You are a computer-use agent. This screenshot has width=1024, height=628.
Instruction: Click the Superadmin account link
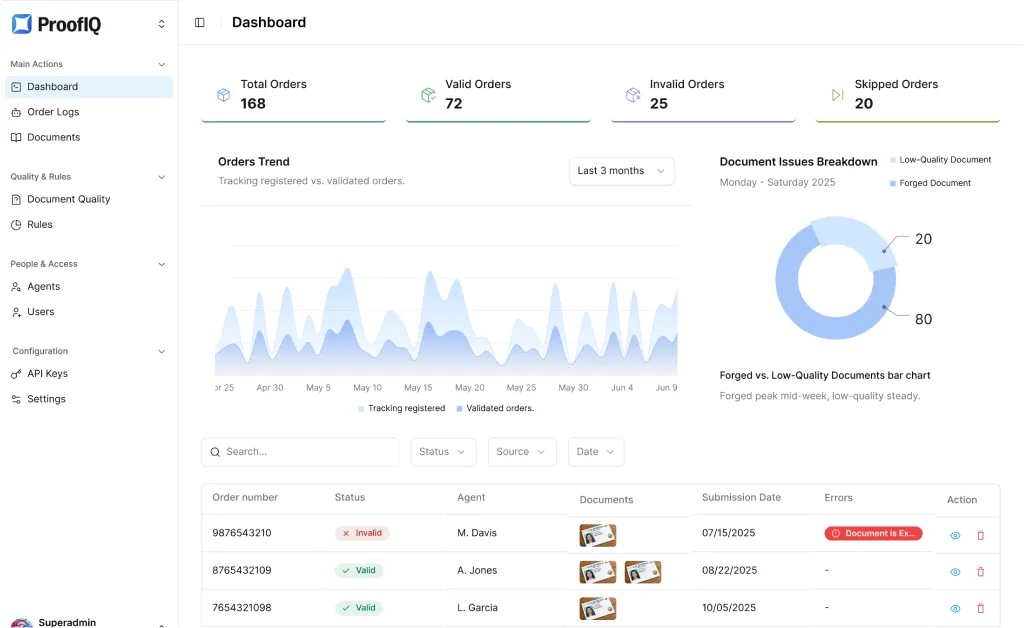pyautogui.click(x=60, y=622)
